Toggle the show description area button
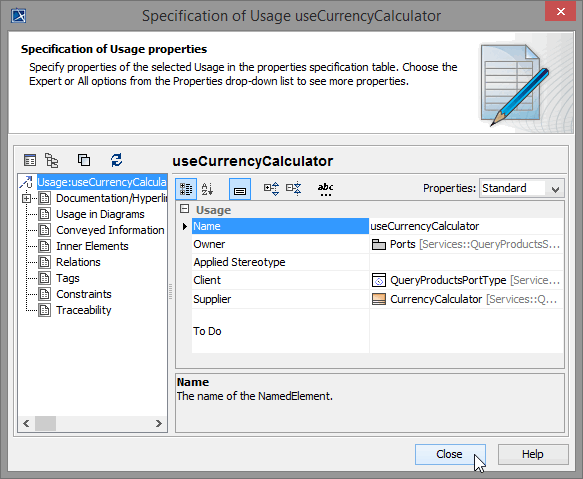 click(x=240, y=189)
